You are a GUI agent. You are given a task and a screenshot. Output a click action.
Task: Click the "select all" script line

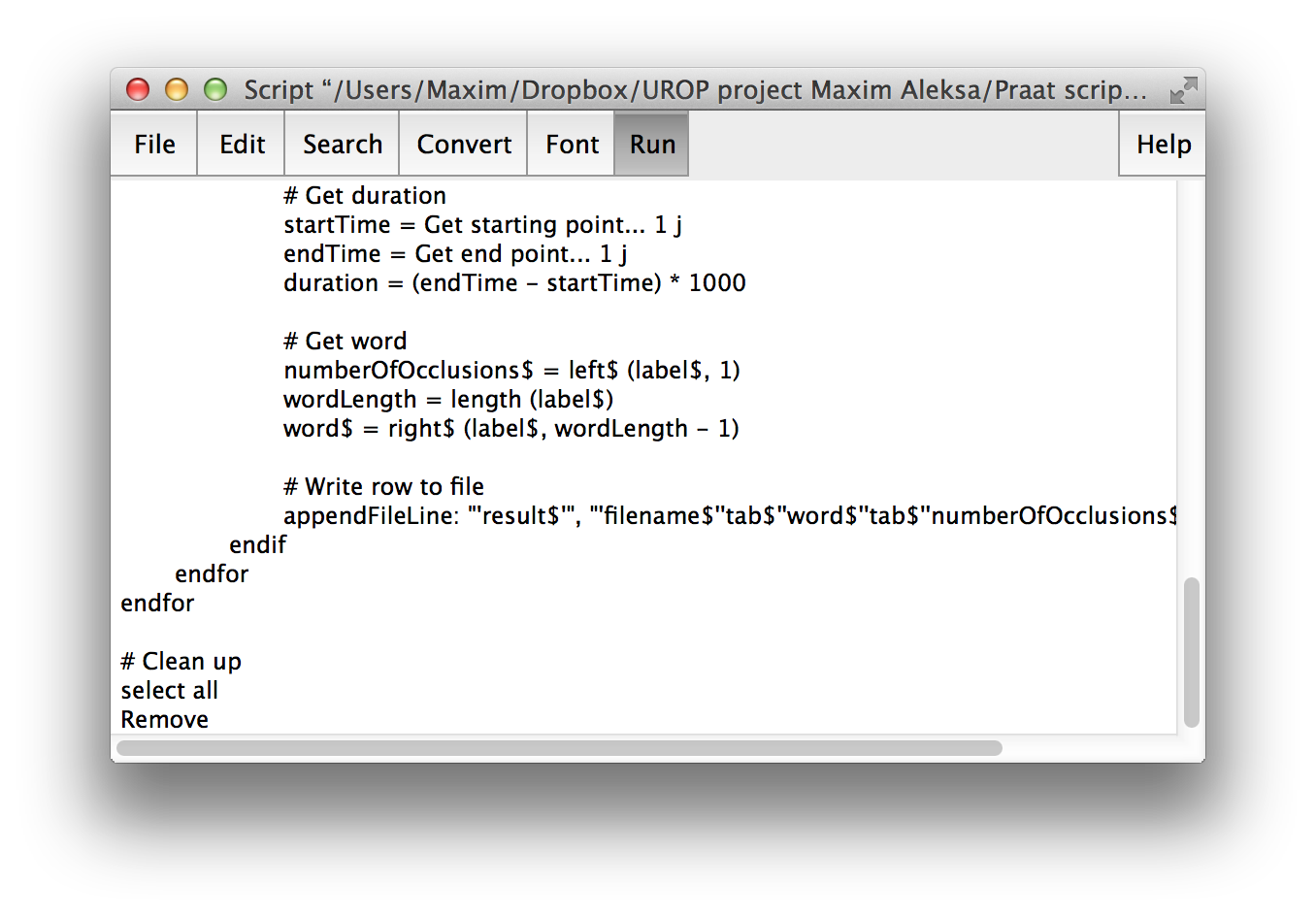(170, 691)
